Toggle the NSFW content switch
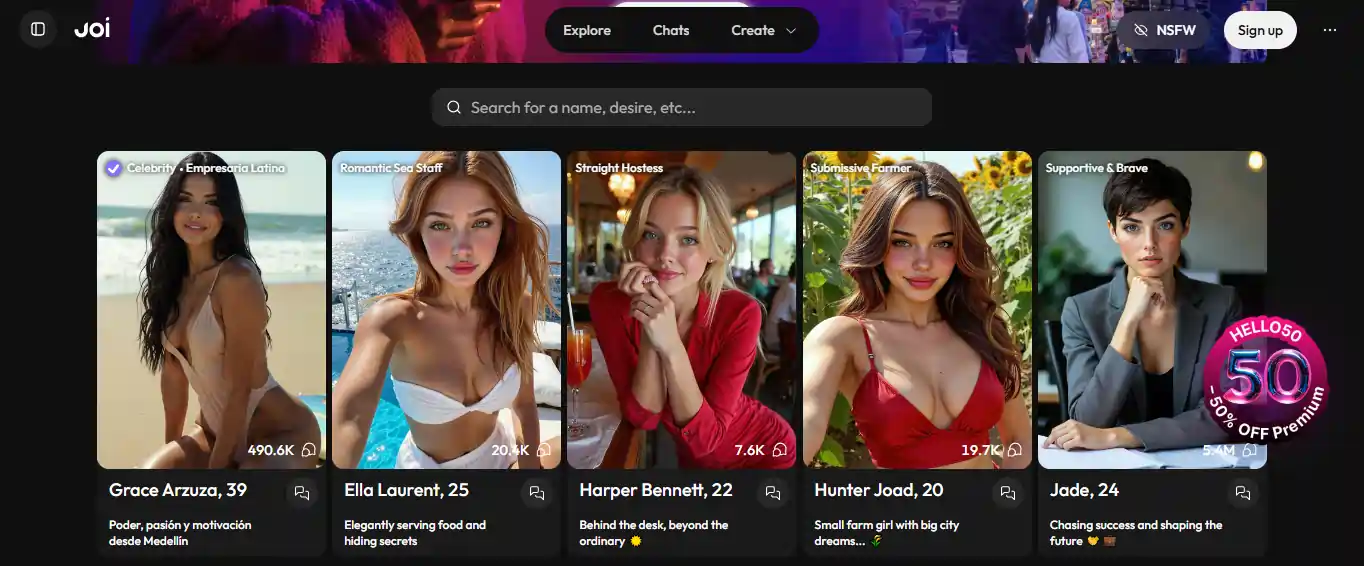Viewport: 1364px width, 566px height. [1163, 30]
